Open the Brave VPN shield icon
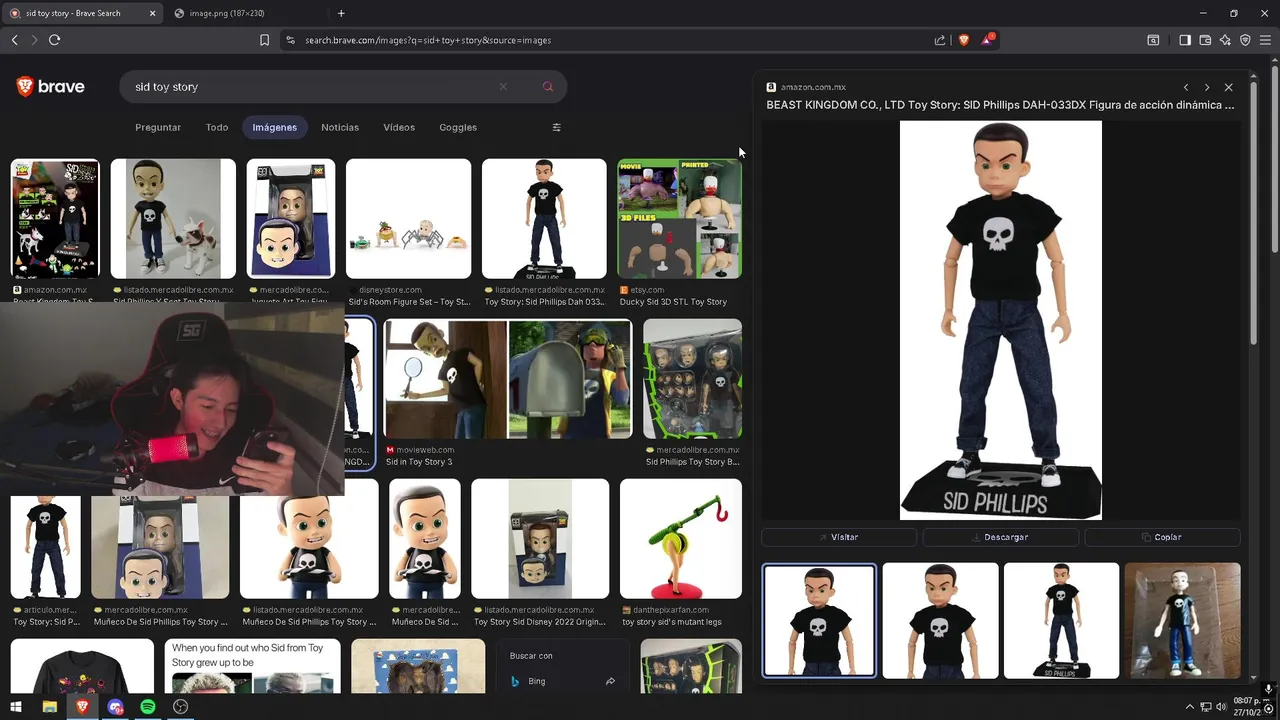The image size is (1280, 720). (x=1245, y=40)
